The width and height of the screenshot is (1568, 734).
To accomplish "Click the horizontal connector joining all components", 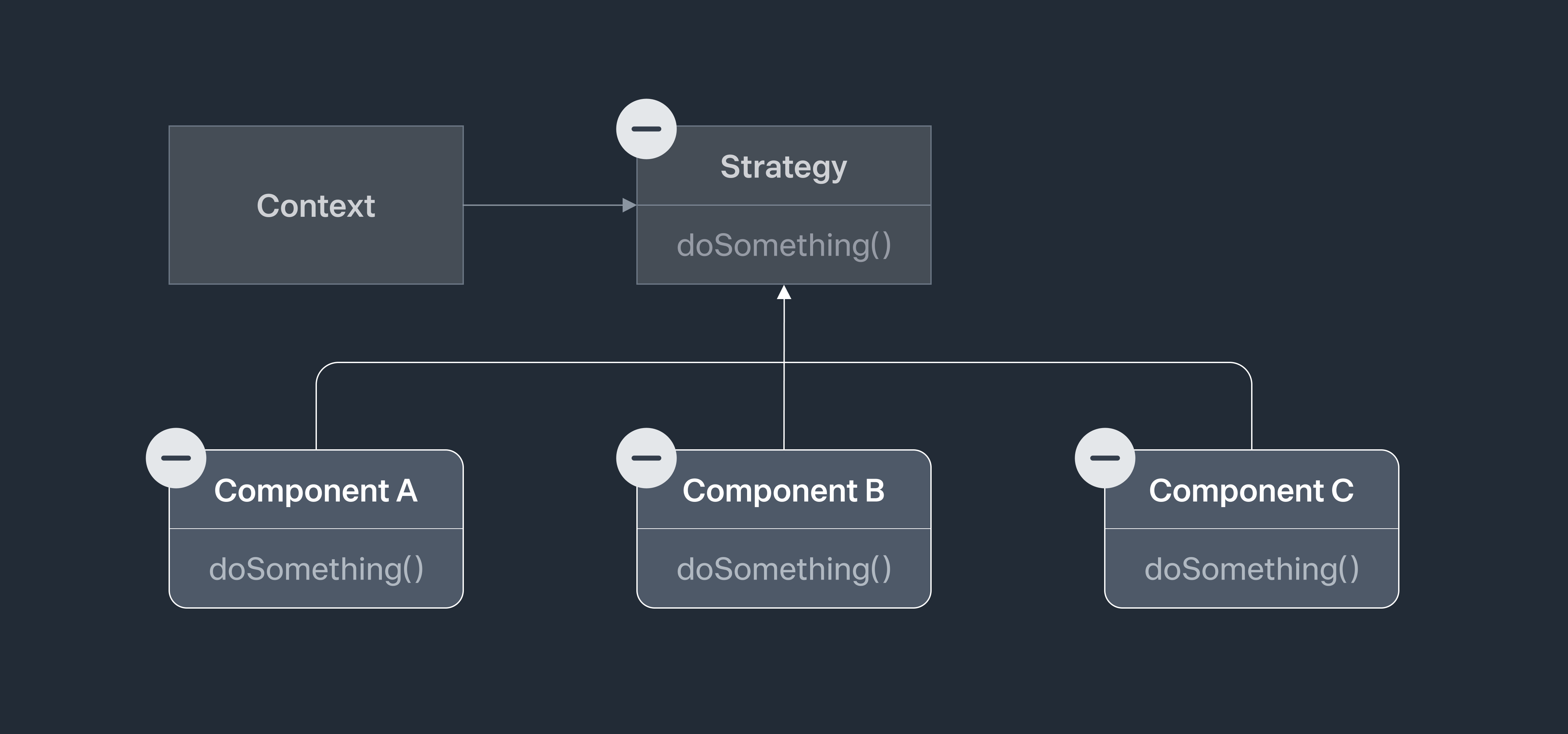I will click(x=784, y=362).
